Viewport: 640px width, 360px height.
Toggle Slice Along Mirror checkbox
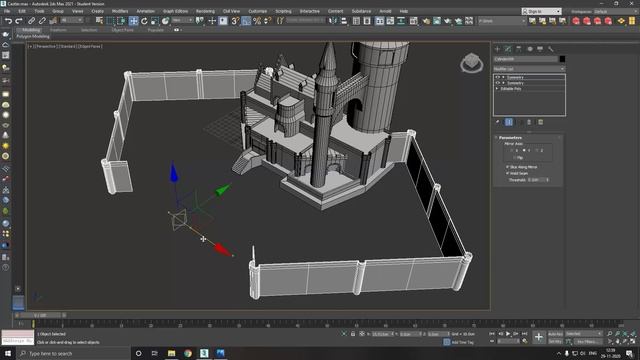click(x=508, y=167)
